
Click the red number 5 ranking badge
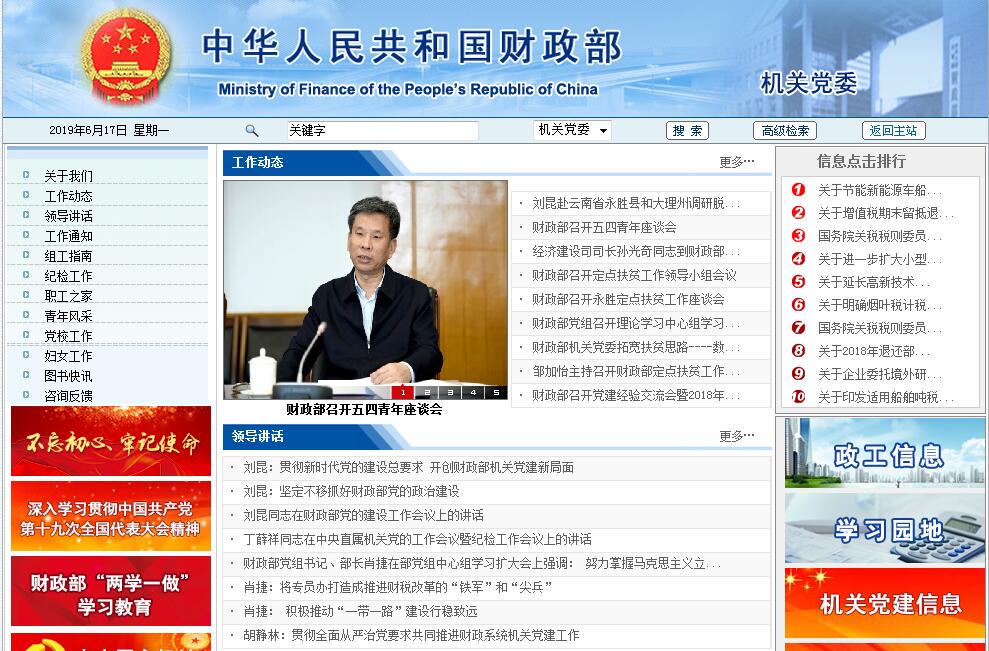(x=798, y=282)
